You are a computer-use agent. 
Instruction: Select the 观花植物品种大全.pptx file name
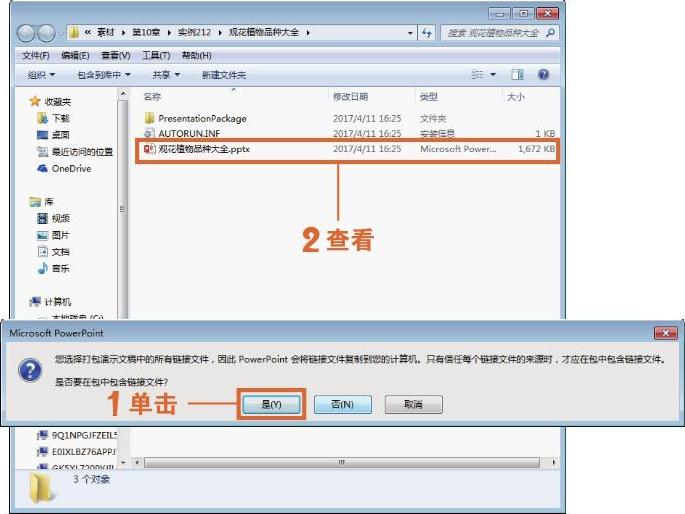pos(204,149)
